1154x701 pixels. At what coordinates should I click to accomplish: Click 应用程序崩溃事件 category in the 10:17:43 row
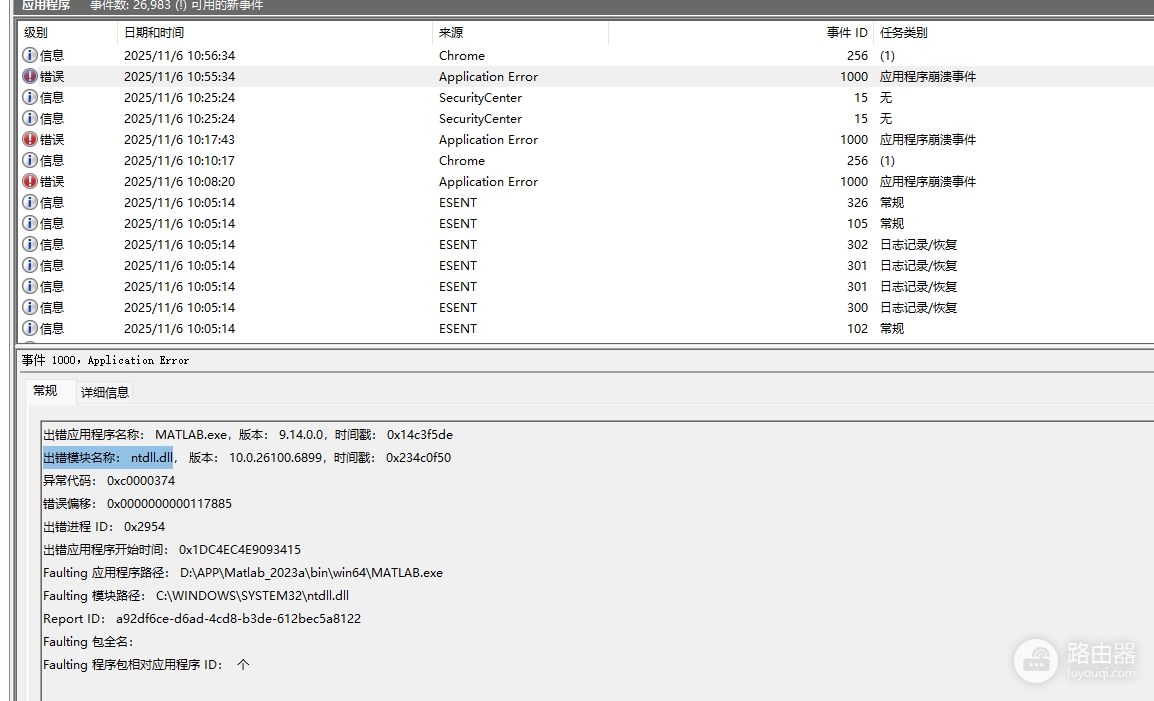[x=928, y=139]
